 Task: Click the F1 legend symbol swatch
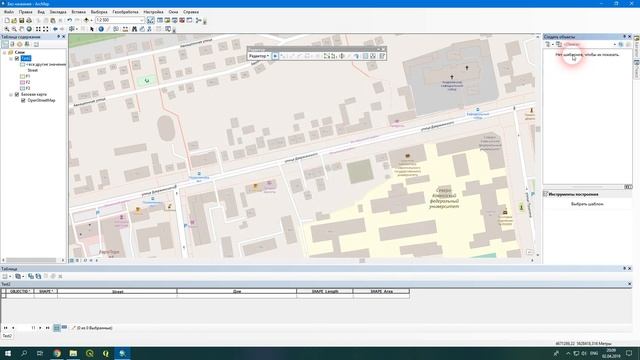coord(22,76)
